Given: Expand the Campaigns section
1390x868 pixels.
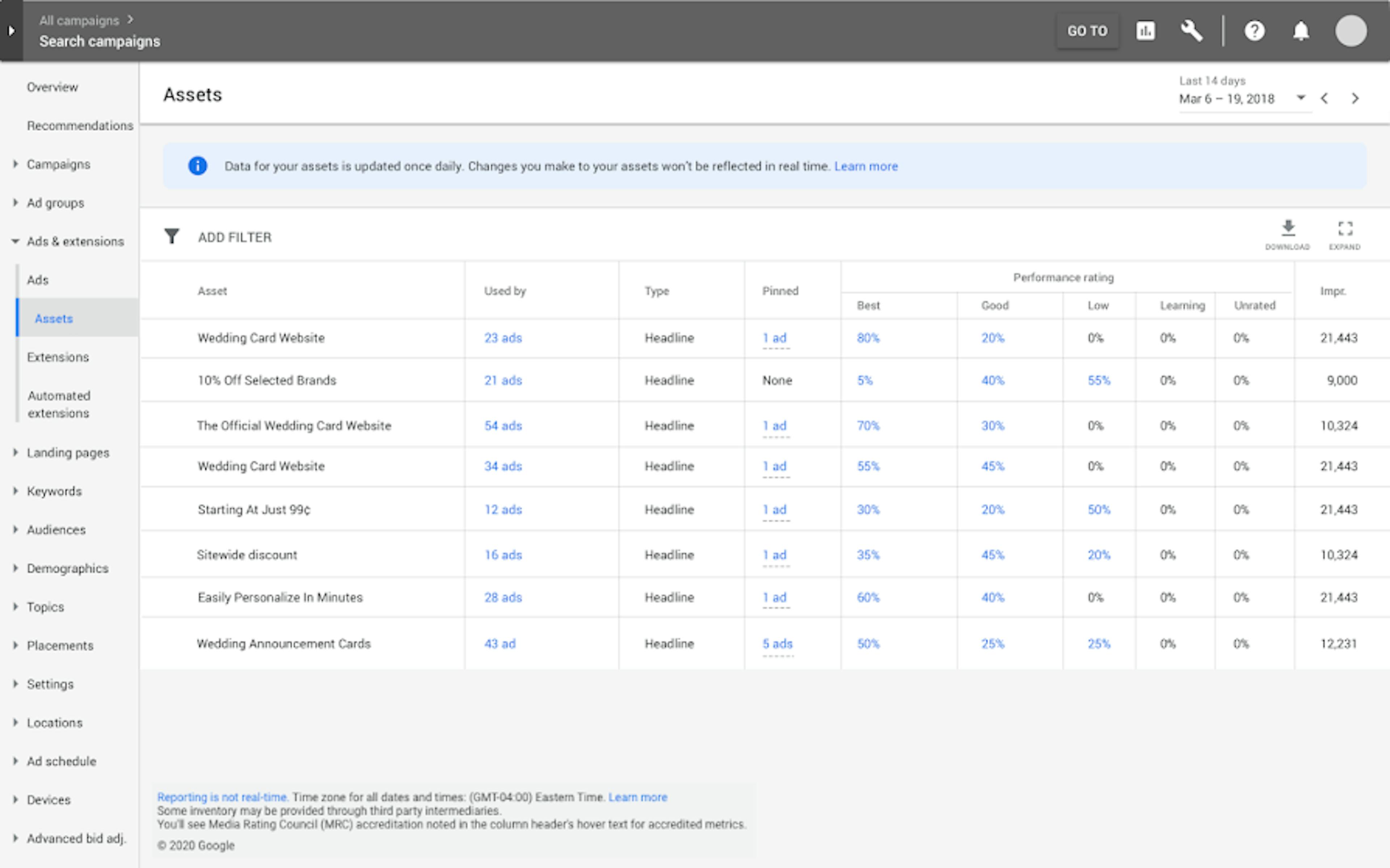Looking at the screenshot, I should point(16,164).
